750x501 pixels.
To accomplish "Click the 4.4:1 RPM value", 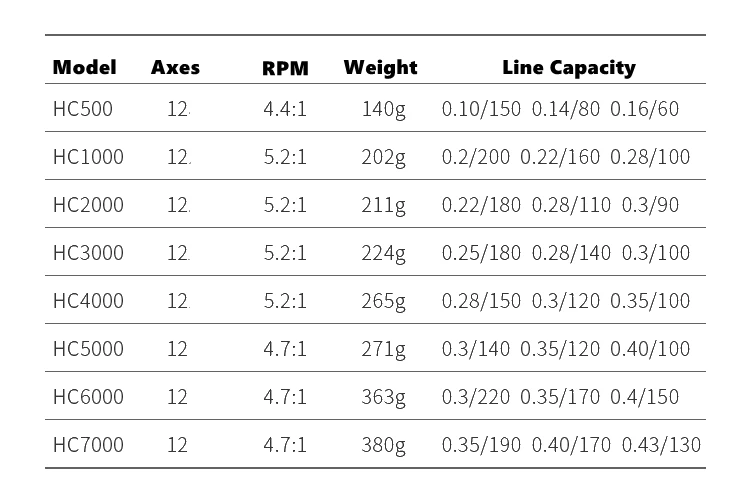I will coord(285,109).
